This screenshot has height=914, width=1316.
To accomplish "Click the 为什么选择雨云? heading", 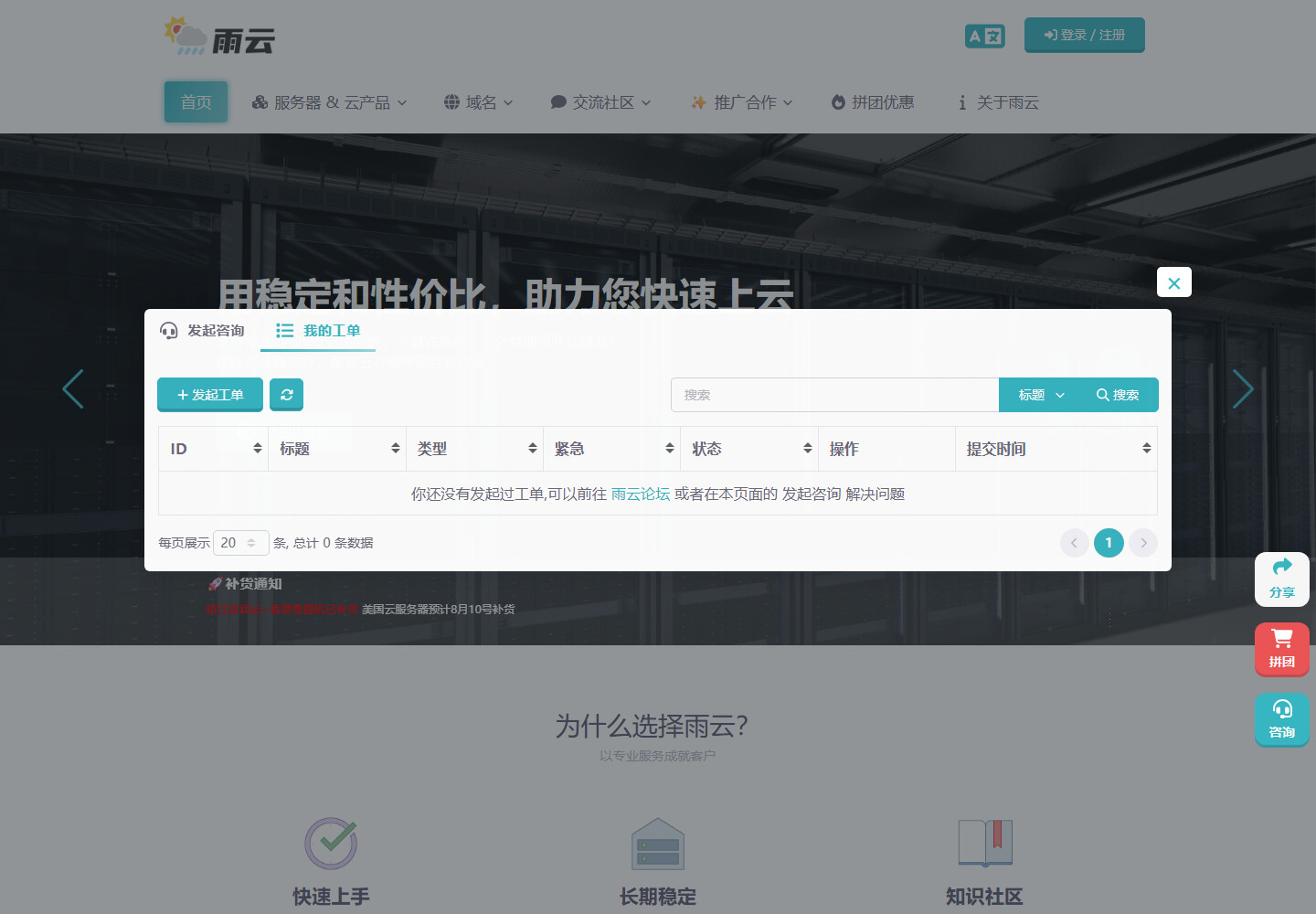I will pos(652,727).
